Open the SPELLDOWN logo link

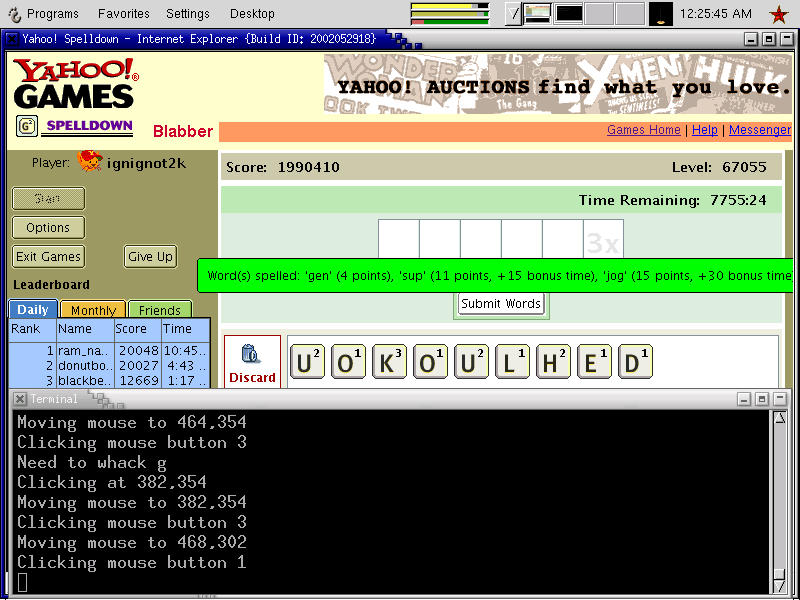tap(87, 126)
